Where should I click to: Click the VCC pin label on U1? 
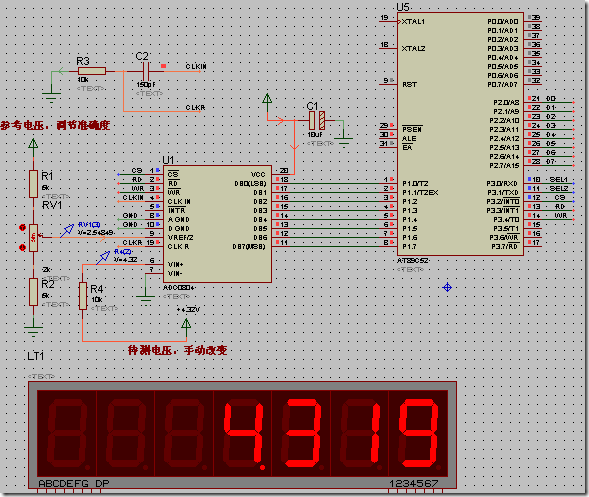pyautogui.click(x=258, y=175)
